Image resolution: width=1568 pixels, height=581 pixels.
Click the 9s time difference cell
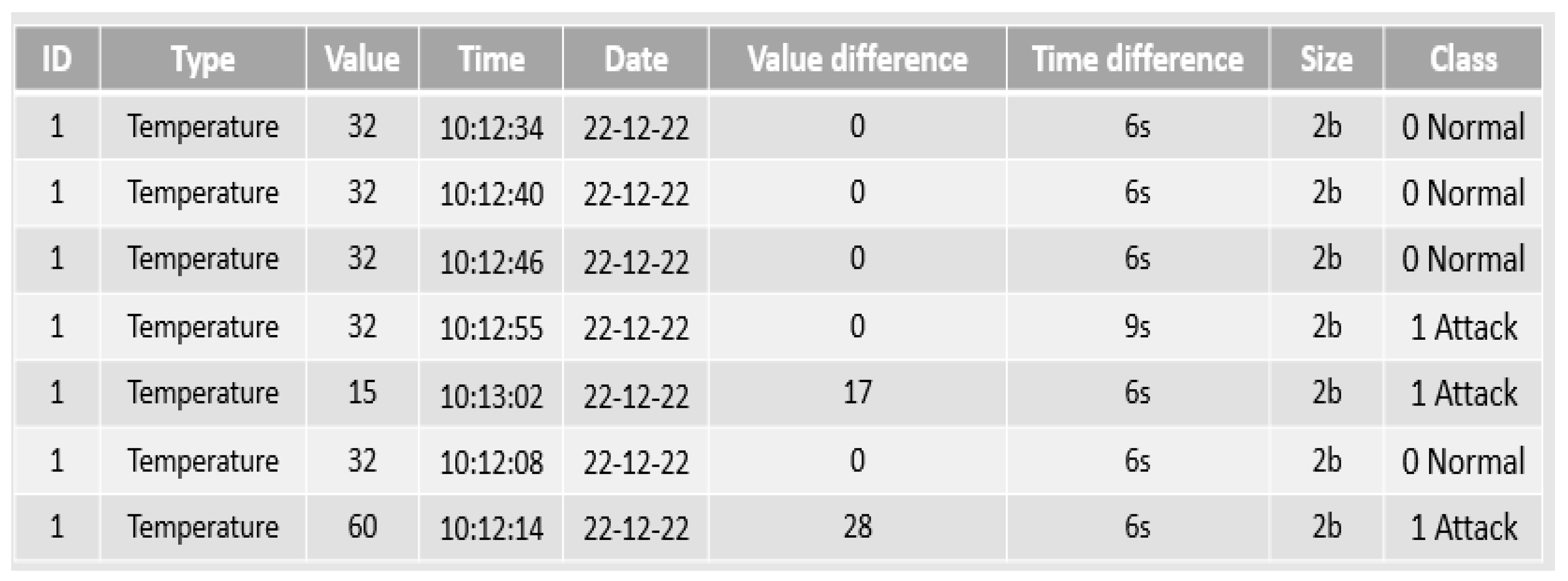click(1137, 326)
